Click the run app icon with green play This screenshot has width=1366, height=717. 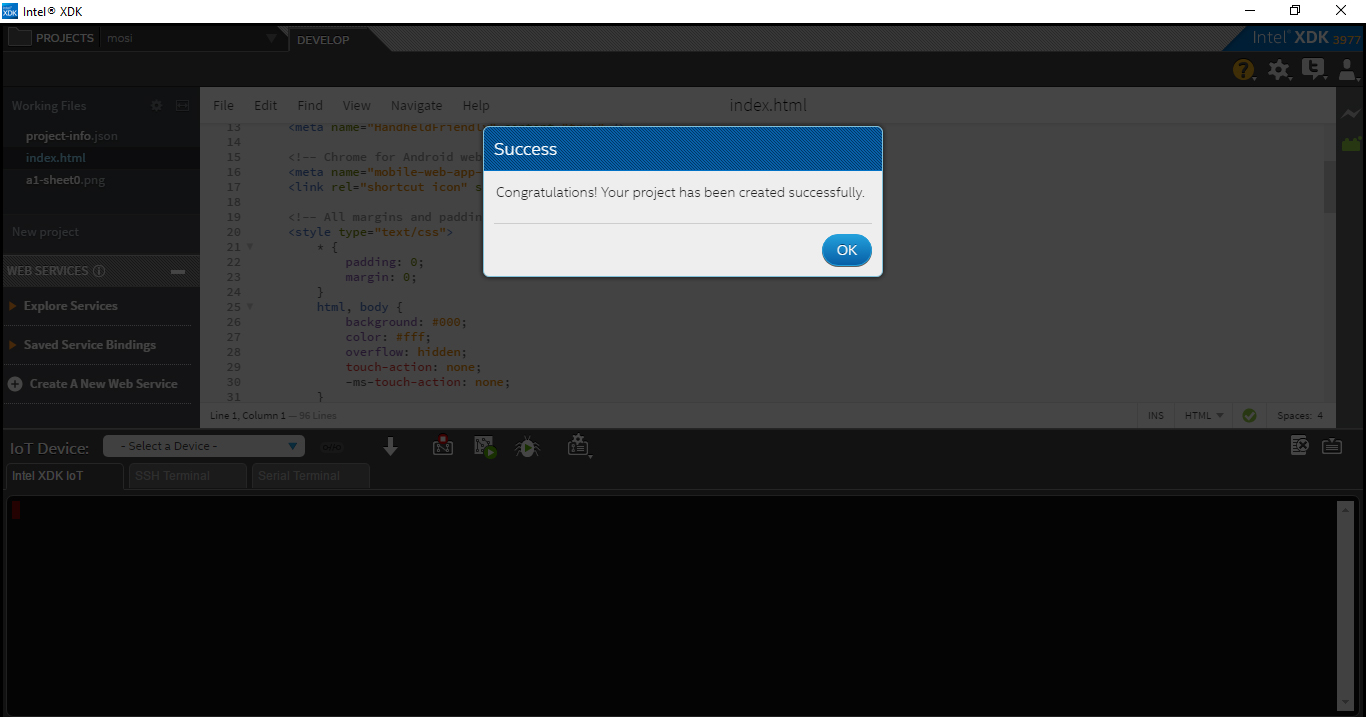(x=485, y=447)
